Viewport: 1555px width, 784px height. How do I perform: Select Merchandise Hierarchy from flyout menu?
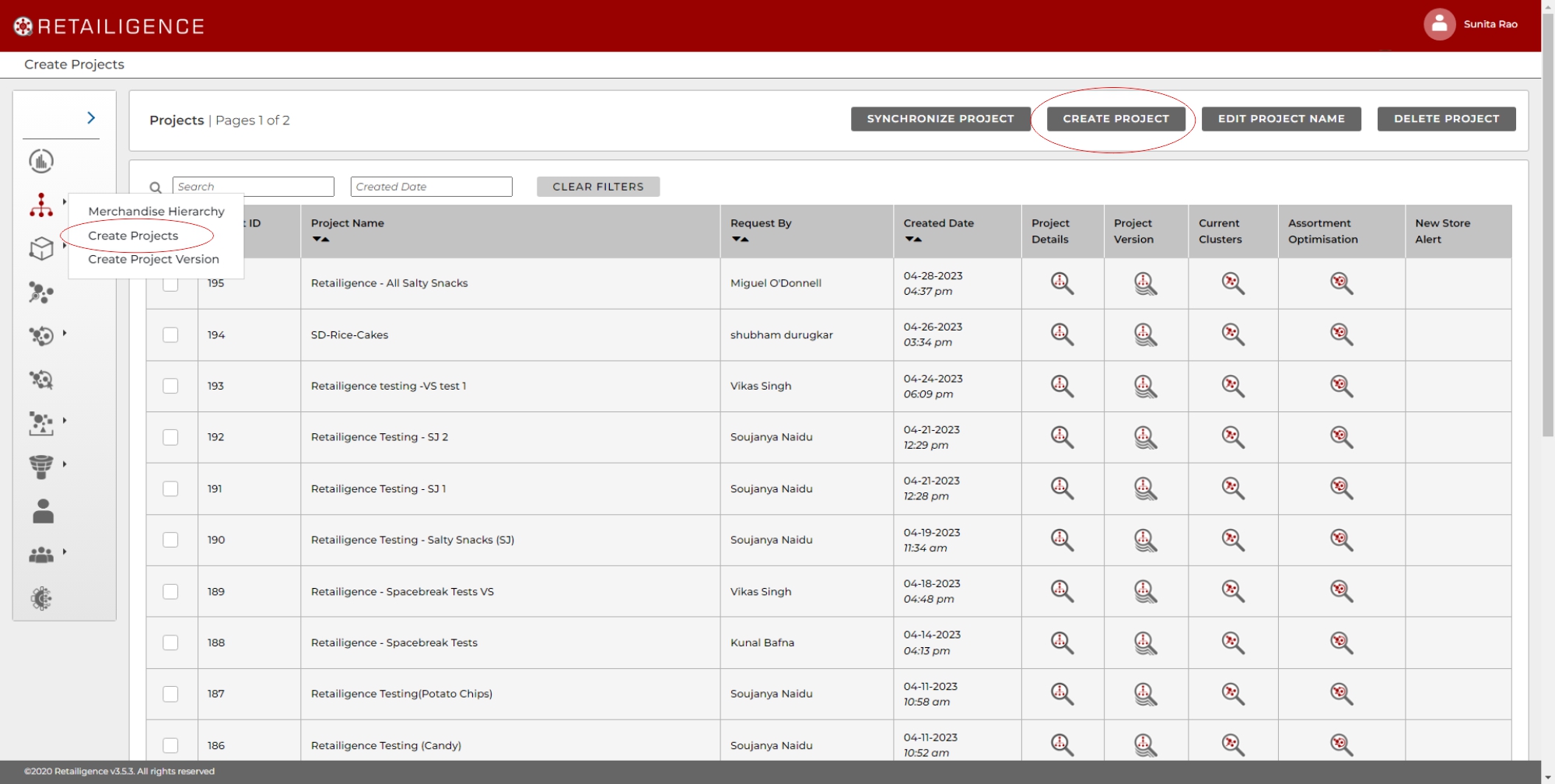[156, 212]
